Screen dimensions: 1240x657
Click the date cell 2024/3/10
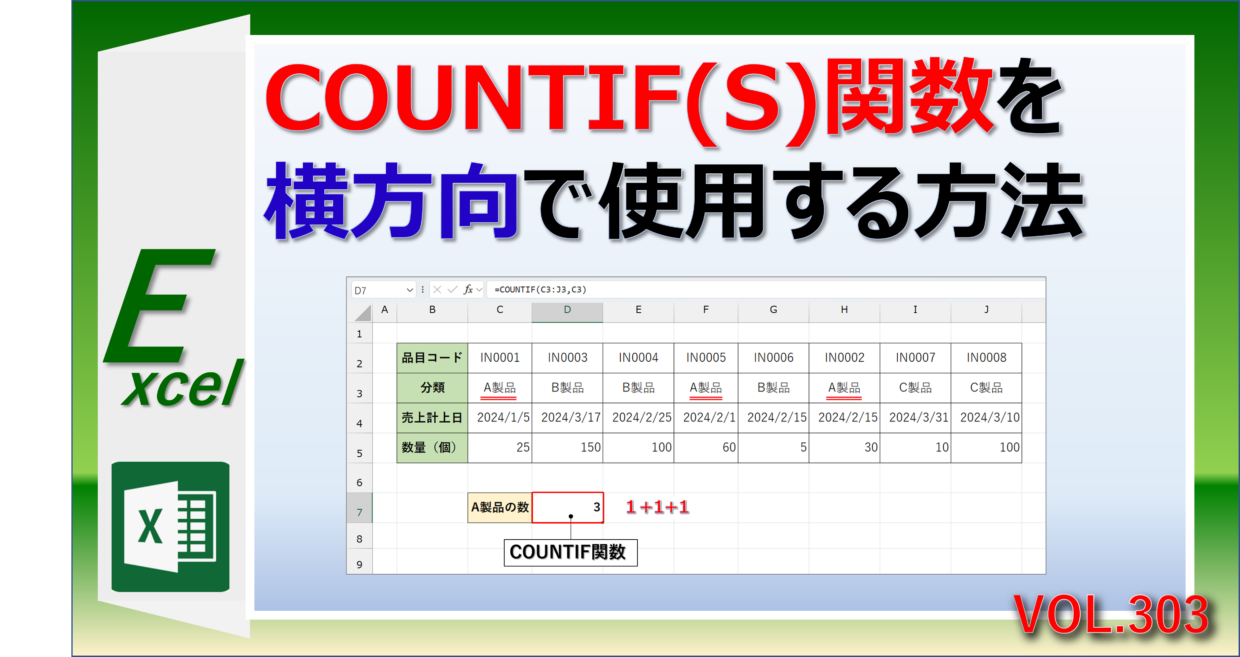tap(986, 418)
